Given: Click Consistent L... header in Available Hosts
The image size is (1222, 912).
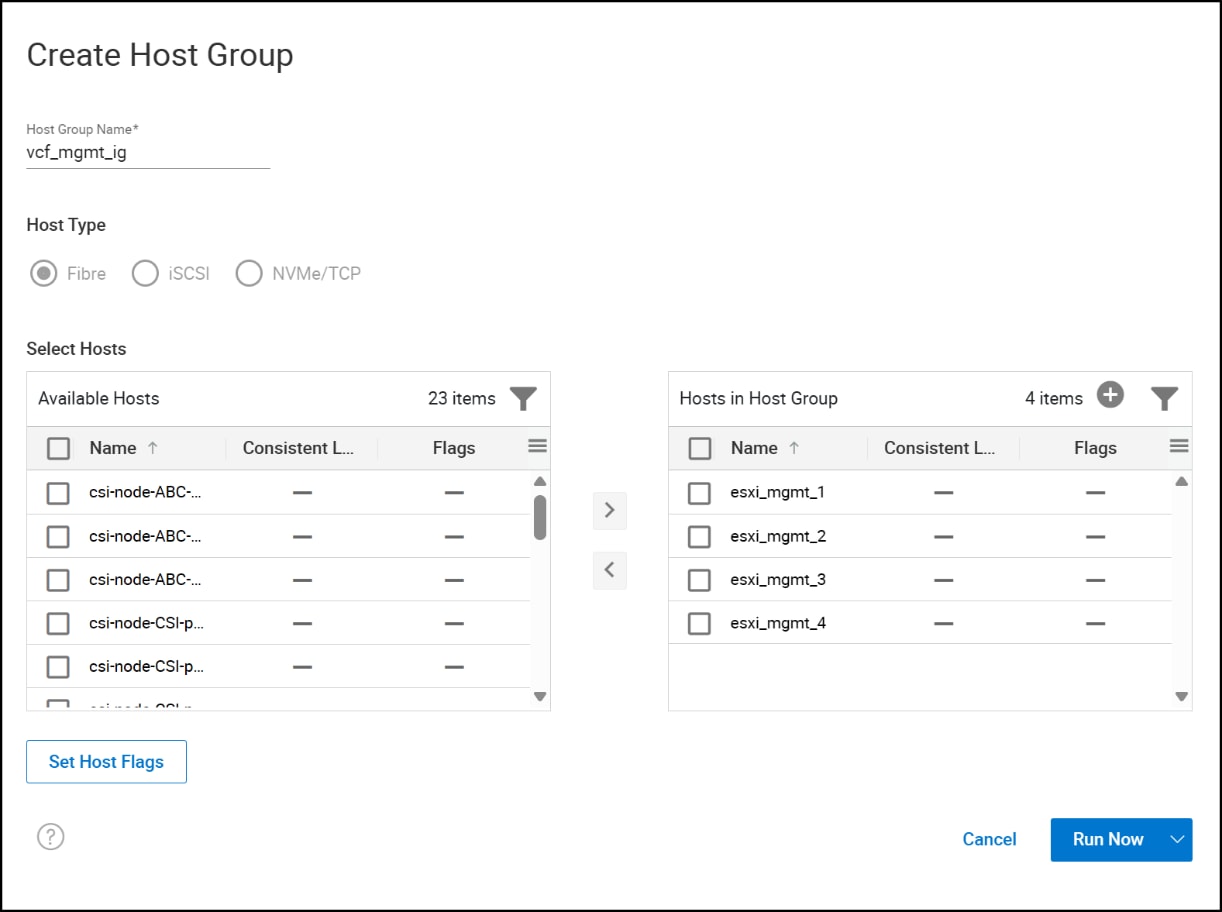Looking at the screenshot, I should point(299,448).
